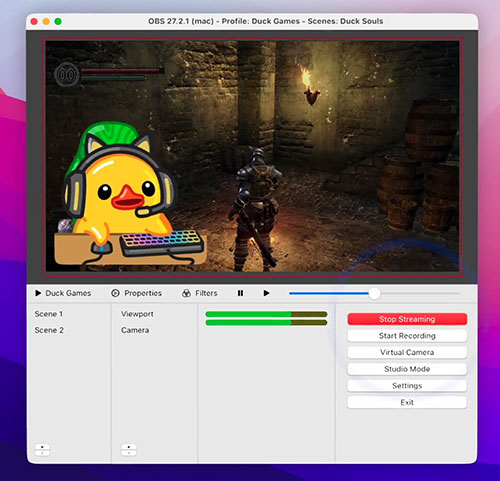Click the scenes list add/remove stepper
The height and width of the screenshot is (481, 500).
42,450
